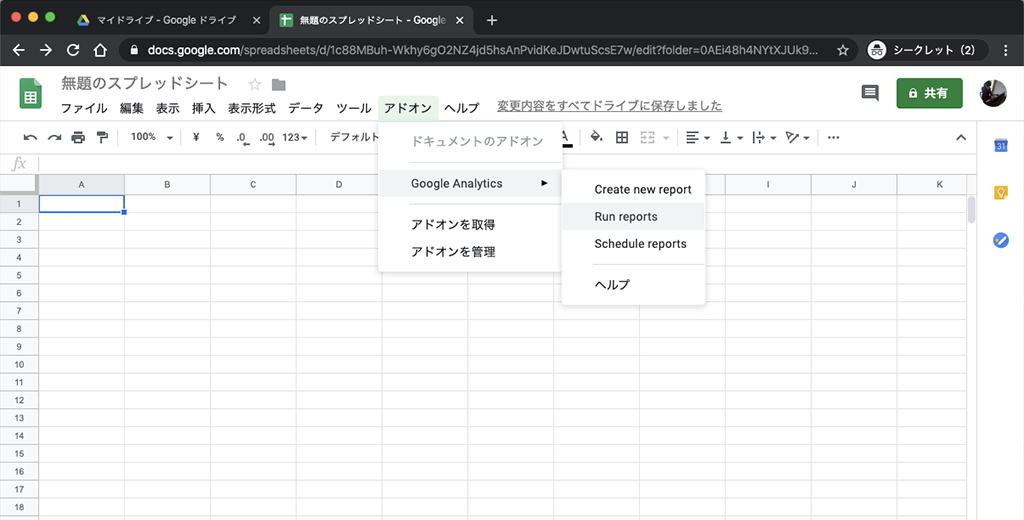
Task: Choose アドオンを管理 menu entry
Action: pos(470,252)
